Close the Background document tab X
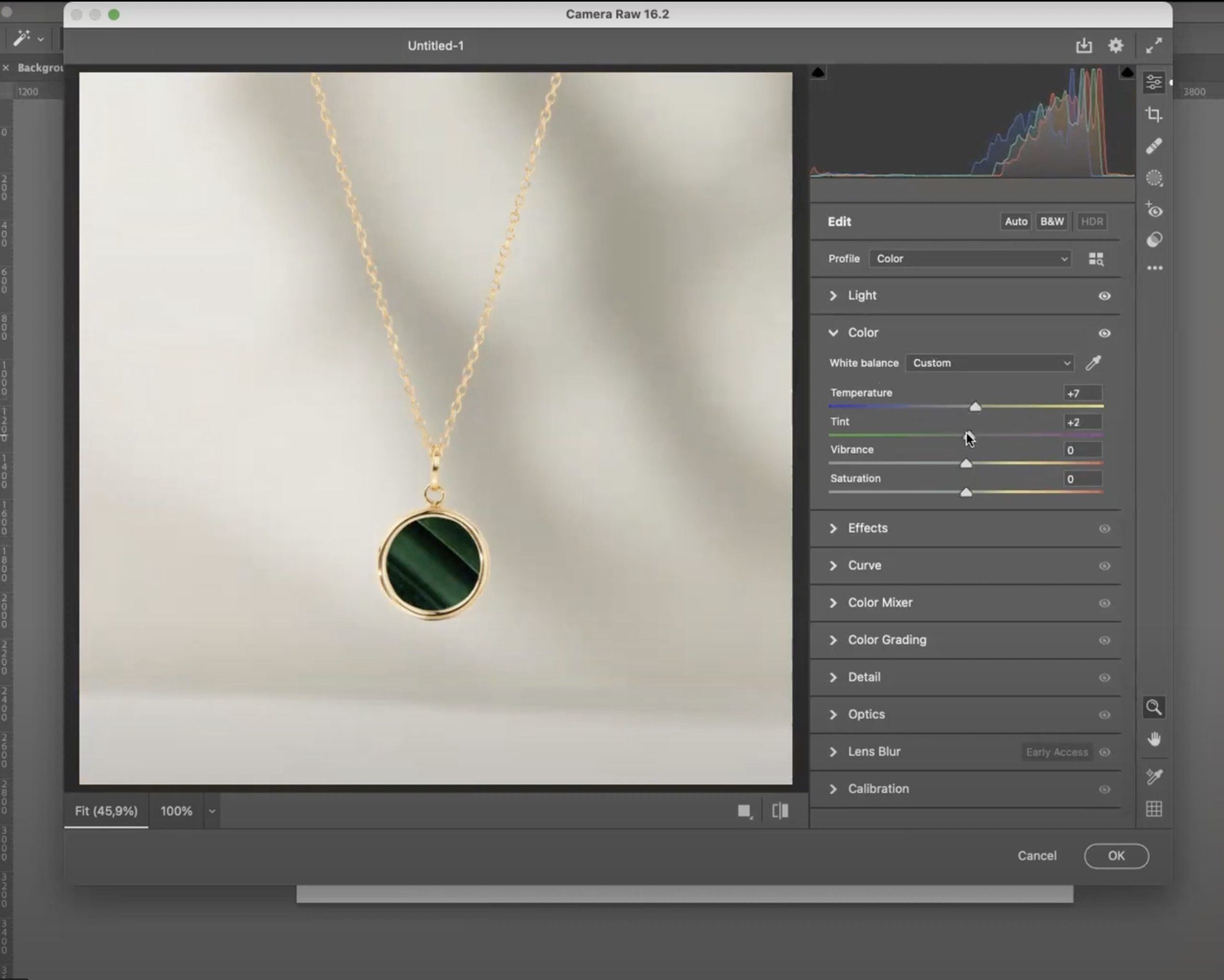Image resolution: width=1224 pixels, height=980 pixels. 6,67
